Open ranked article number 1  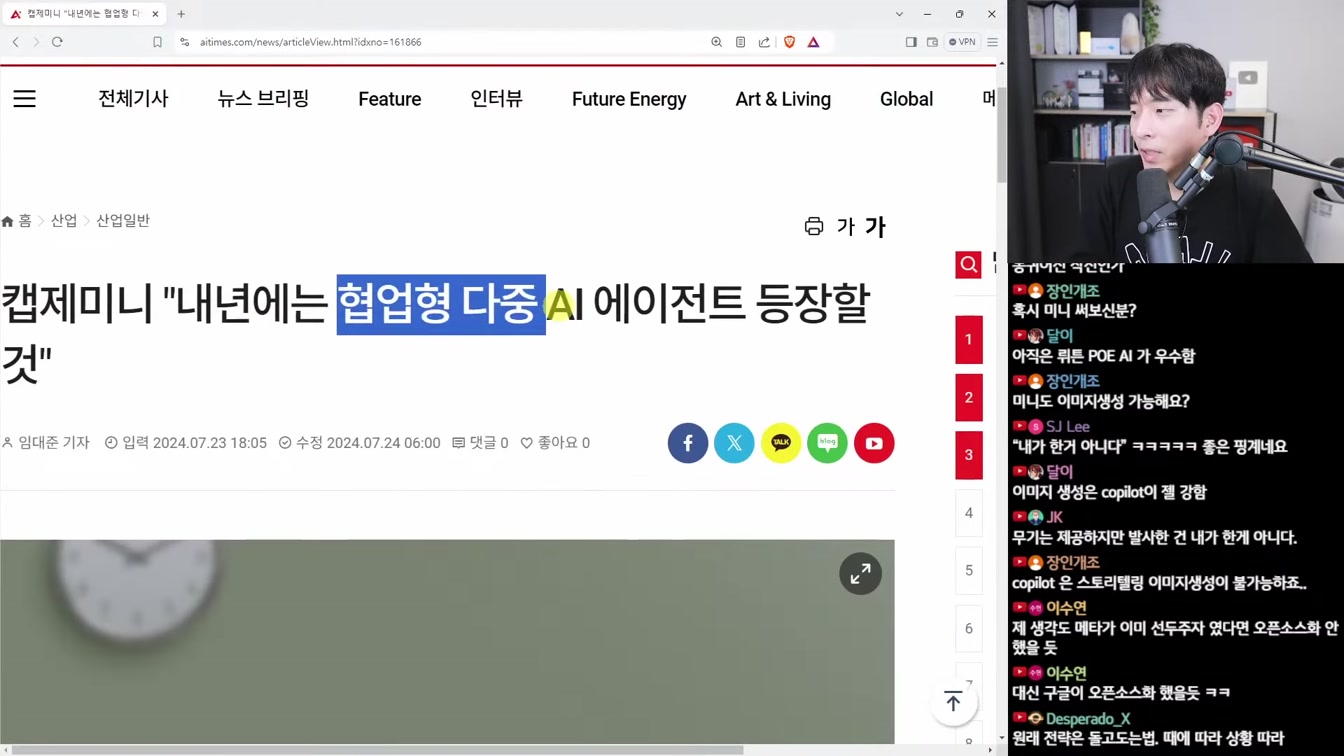[968, 340]
